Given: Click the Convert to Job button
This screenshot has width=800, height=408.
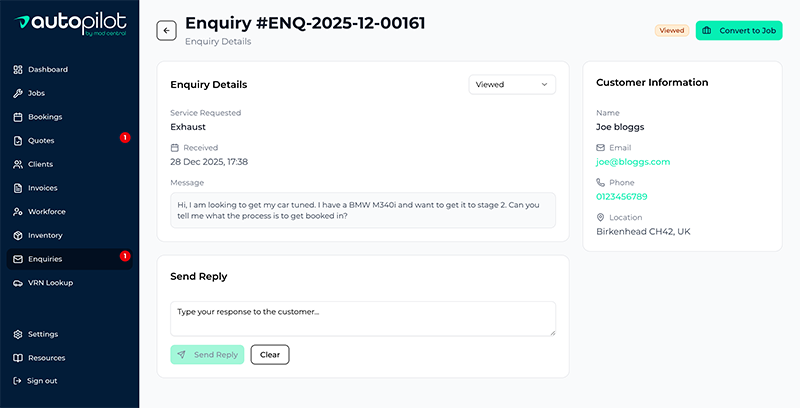Looking at the screenshot, I should click(739, 31).
